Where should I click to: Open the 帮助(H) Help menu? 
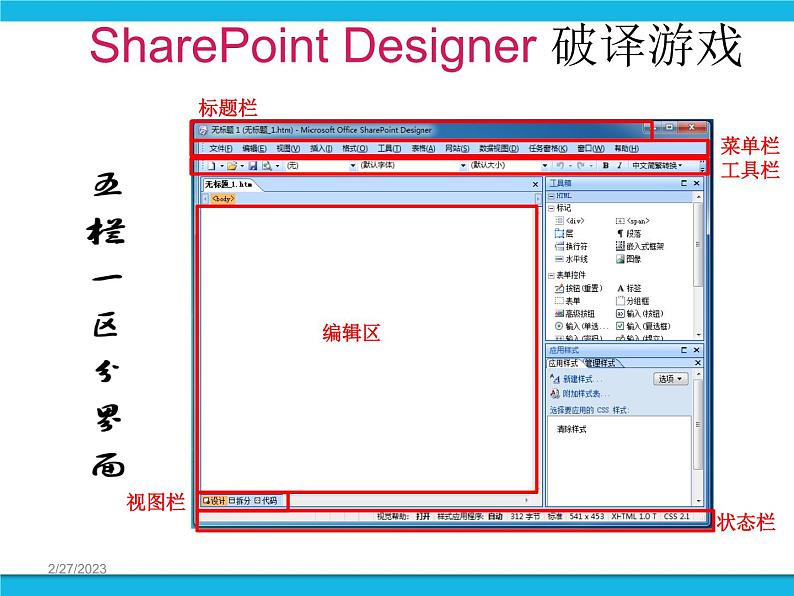click(626, 148)
